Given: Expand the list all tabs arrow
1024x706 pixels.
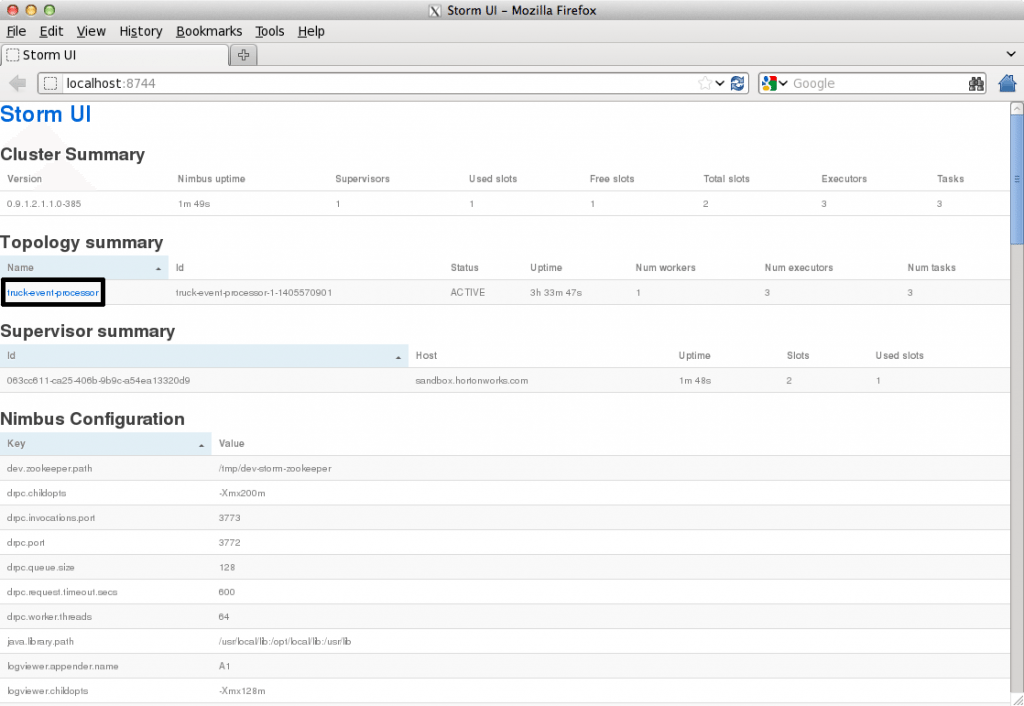Looking at the screenshot, I should [x=1010, y=54].
